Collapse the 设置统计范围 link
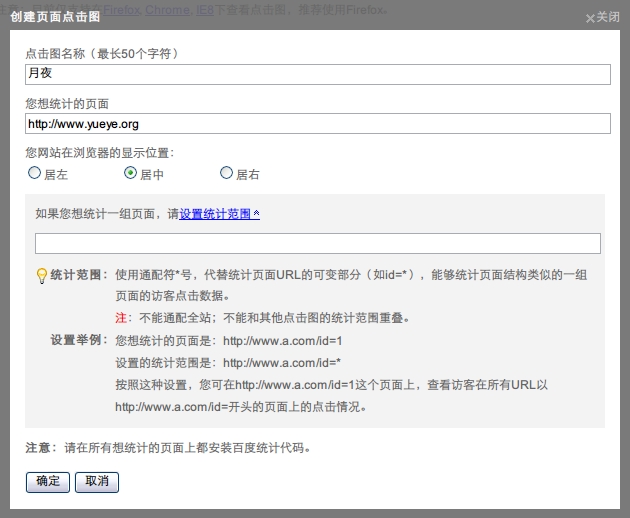 (219, 214)
